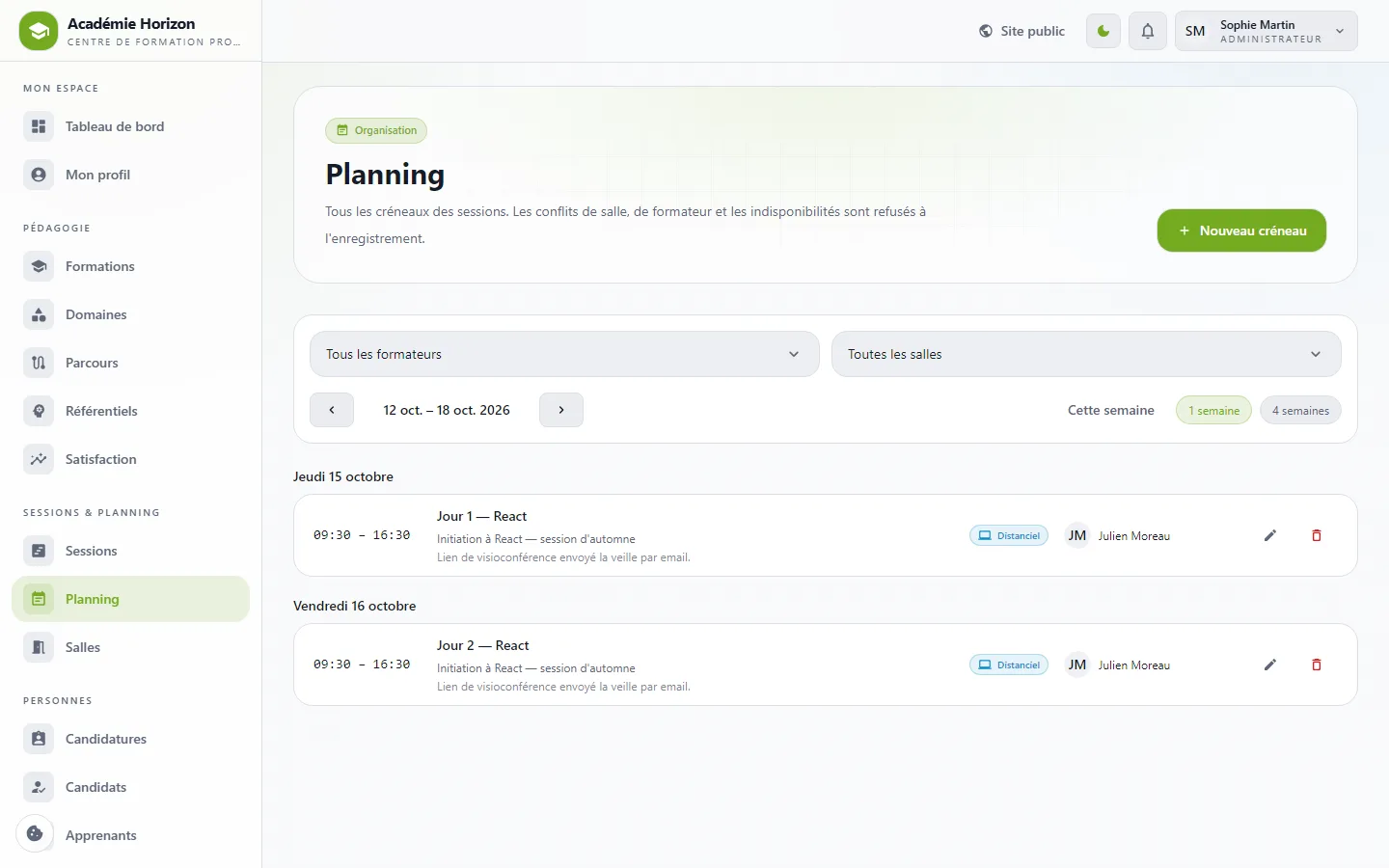Click the Distanciel badge for Jour 2
The image size is (1389, 868).
pos(1009,665)
